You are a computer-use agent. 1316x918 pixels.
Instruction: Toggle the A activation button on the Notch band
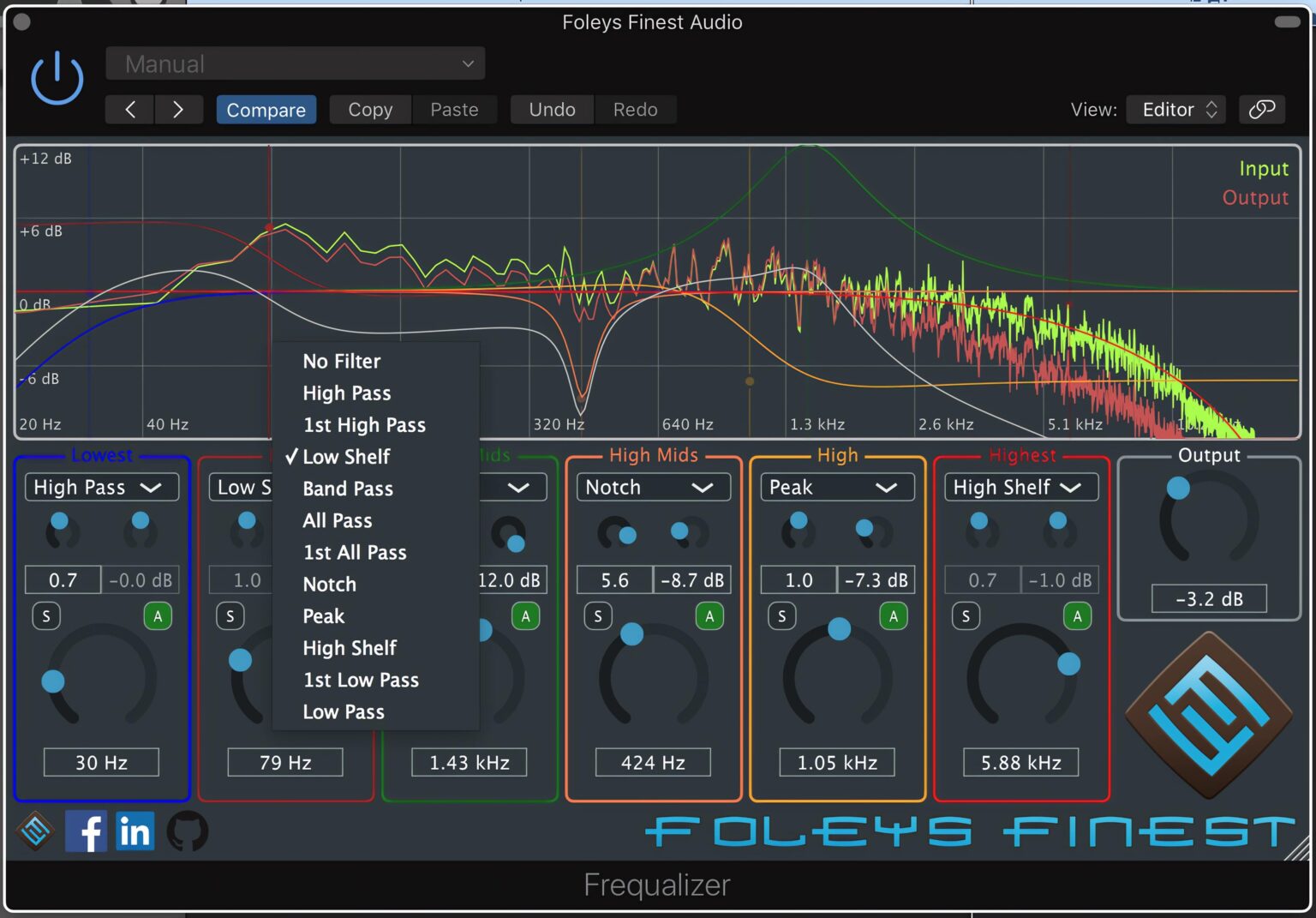point(709,615)
